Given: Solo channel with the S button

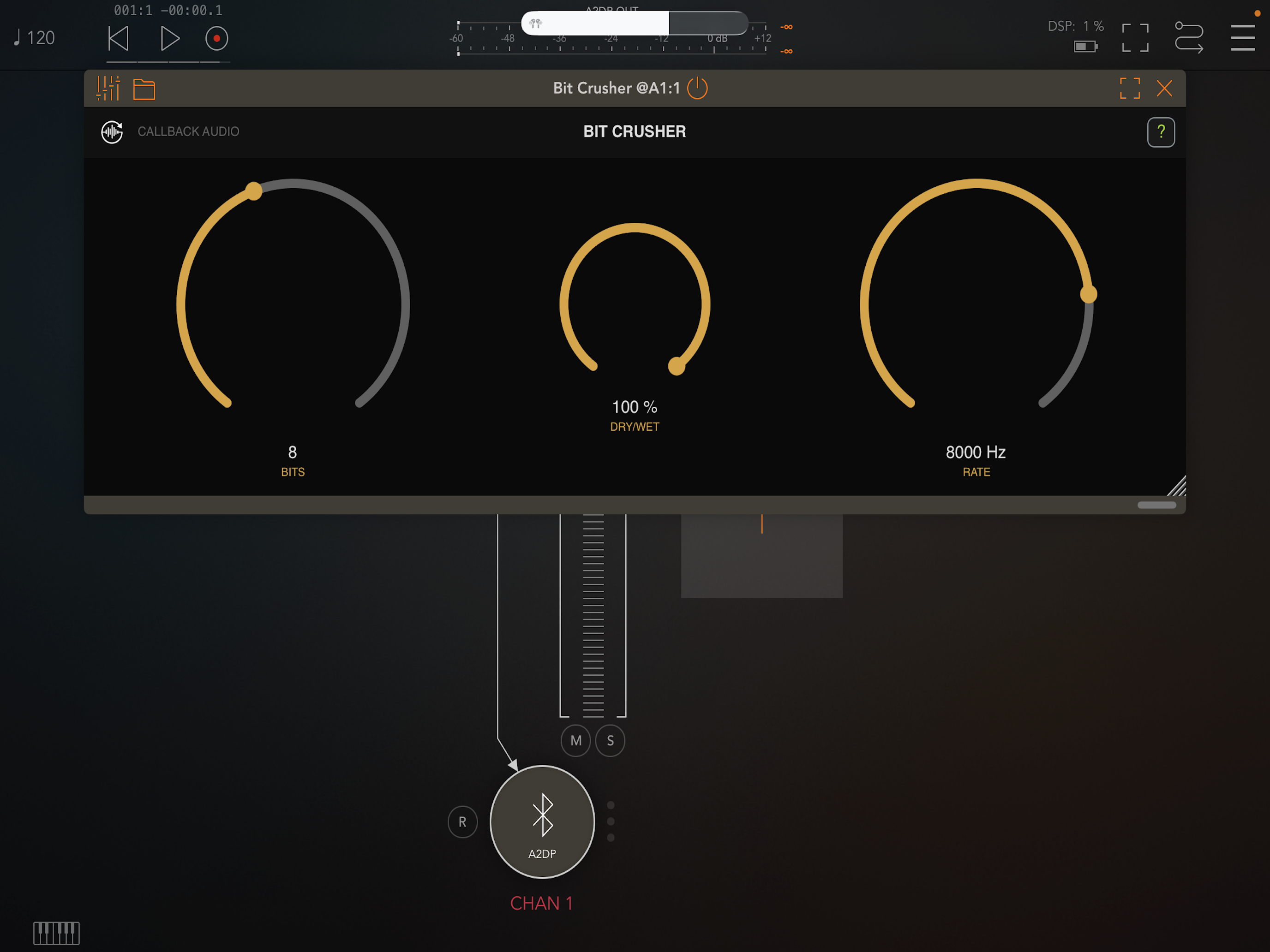Looking at the screenshot, I should pos(611,741).
